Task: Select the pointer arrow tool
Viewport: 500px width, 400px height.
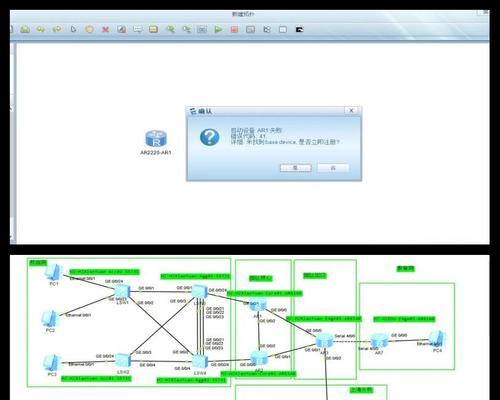Action: click(73, 29)
